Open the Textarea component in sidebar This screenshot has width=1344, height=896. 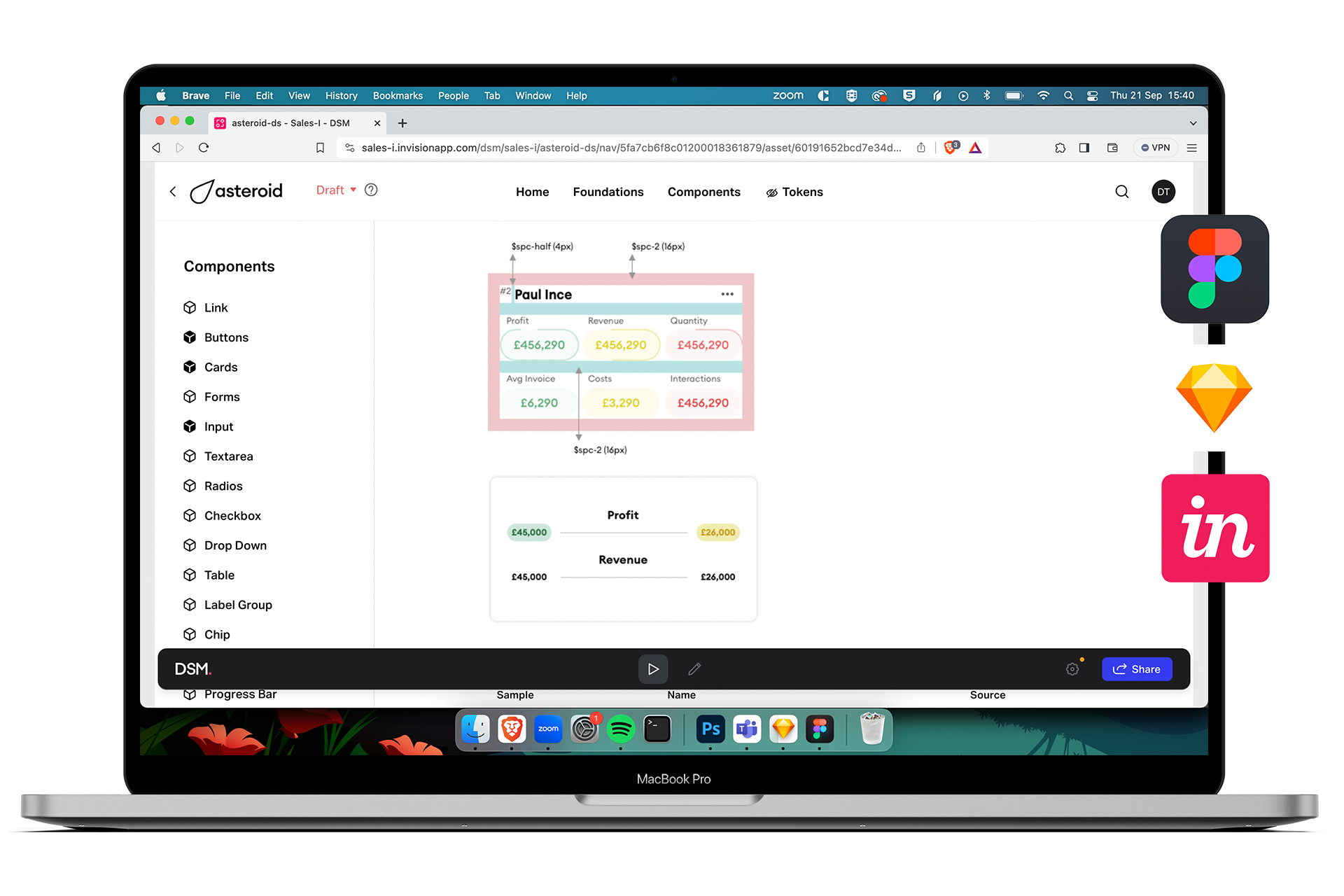(x=218, y=456)
